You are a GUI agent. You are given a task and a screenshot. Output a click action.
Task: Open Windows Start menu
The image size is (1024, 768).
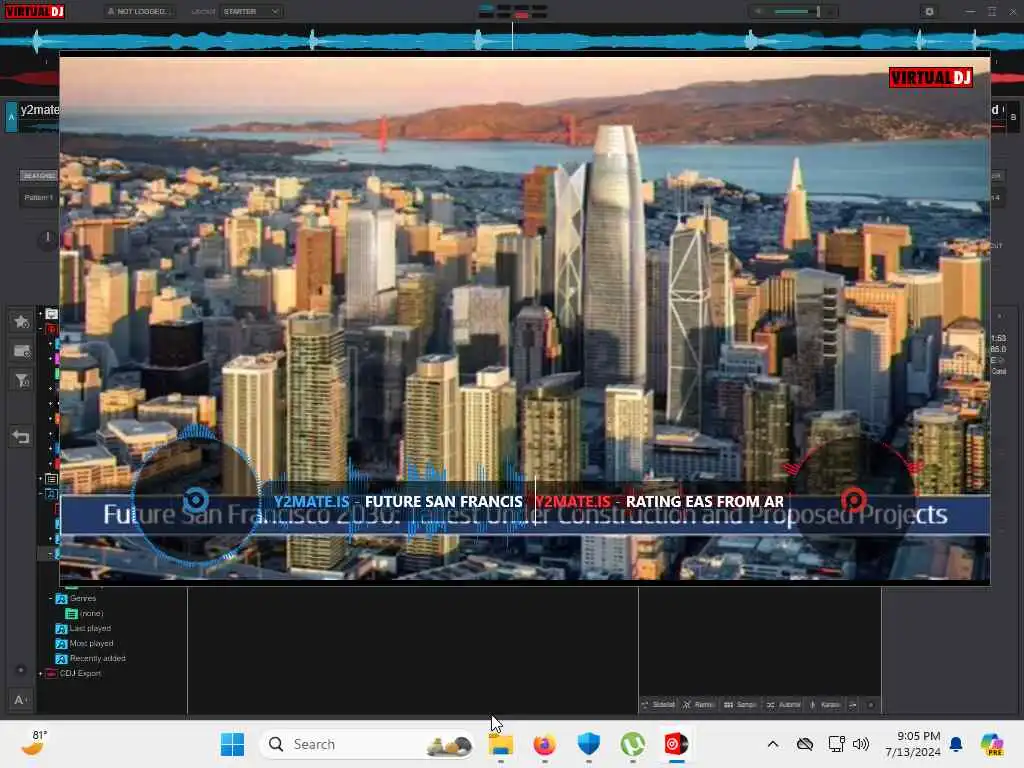tap(232, 744)
